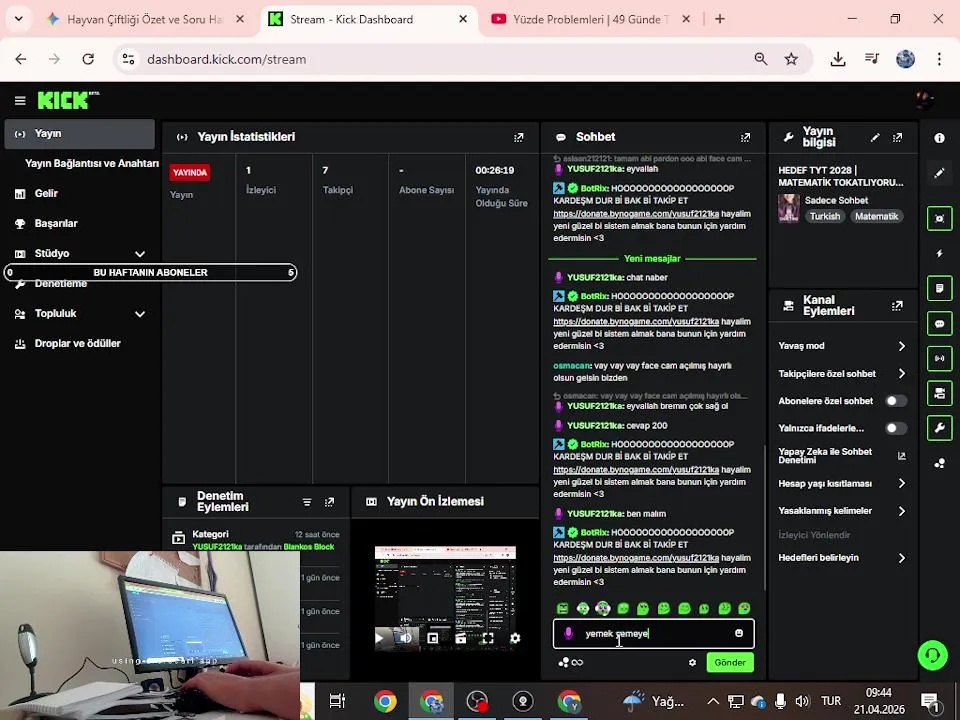960x720 pixels.
Task: Open OBS Studio from the taskbar
Action: tap(476, 702)
